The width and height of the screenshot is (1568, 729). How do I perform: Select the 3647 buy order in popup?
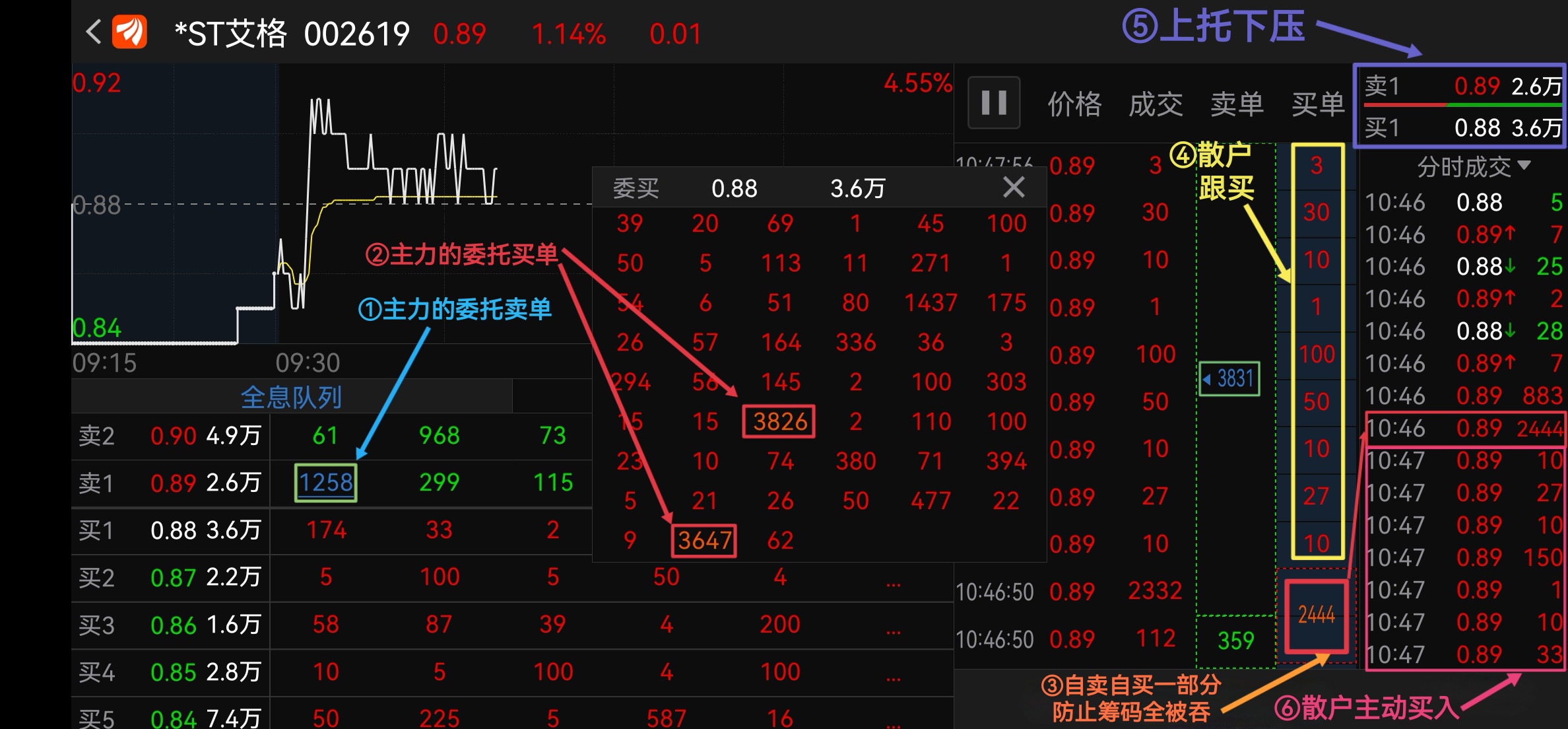[x=704, y=541]
